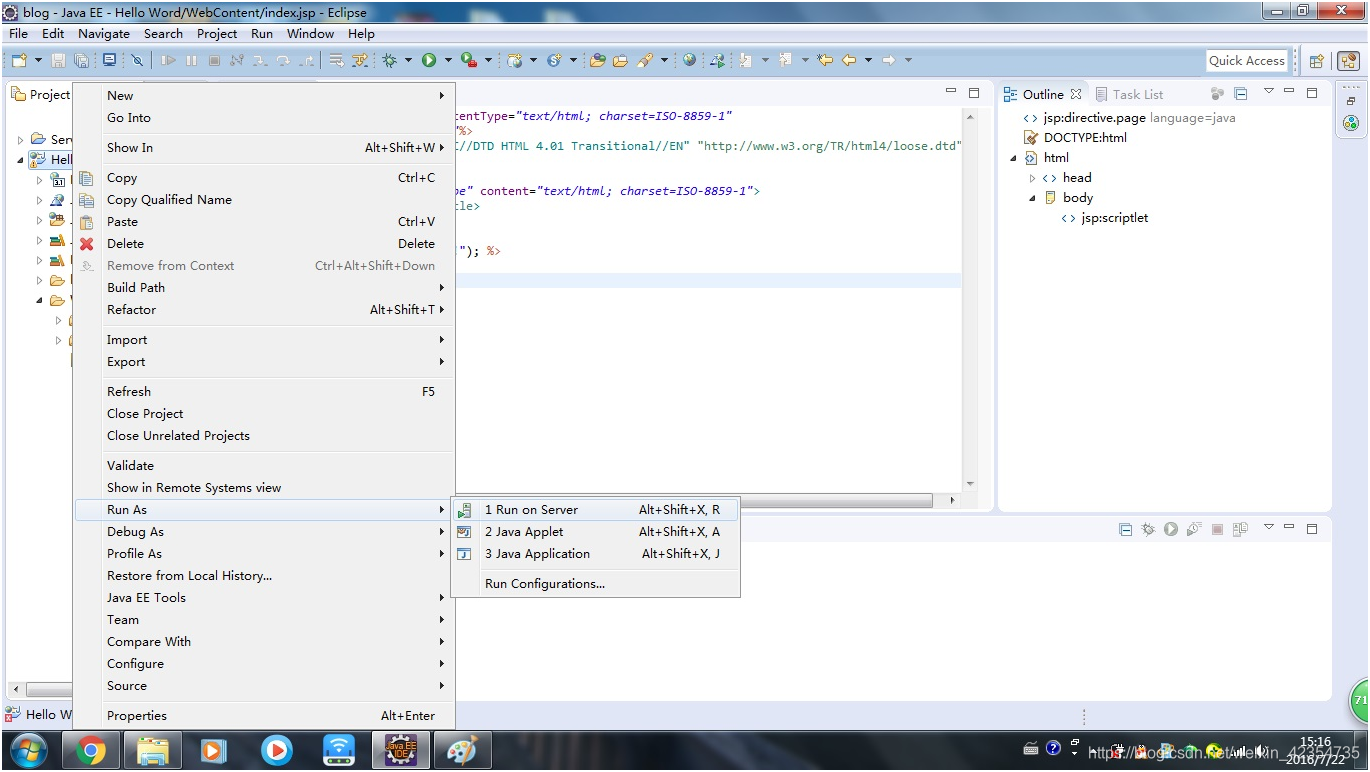
Task: Choose Refresh in the context menu
Action: click(x=264, y=392)
